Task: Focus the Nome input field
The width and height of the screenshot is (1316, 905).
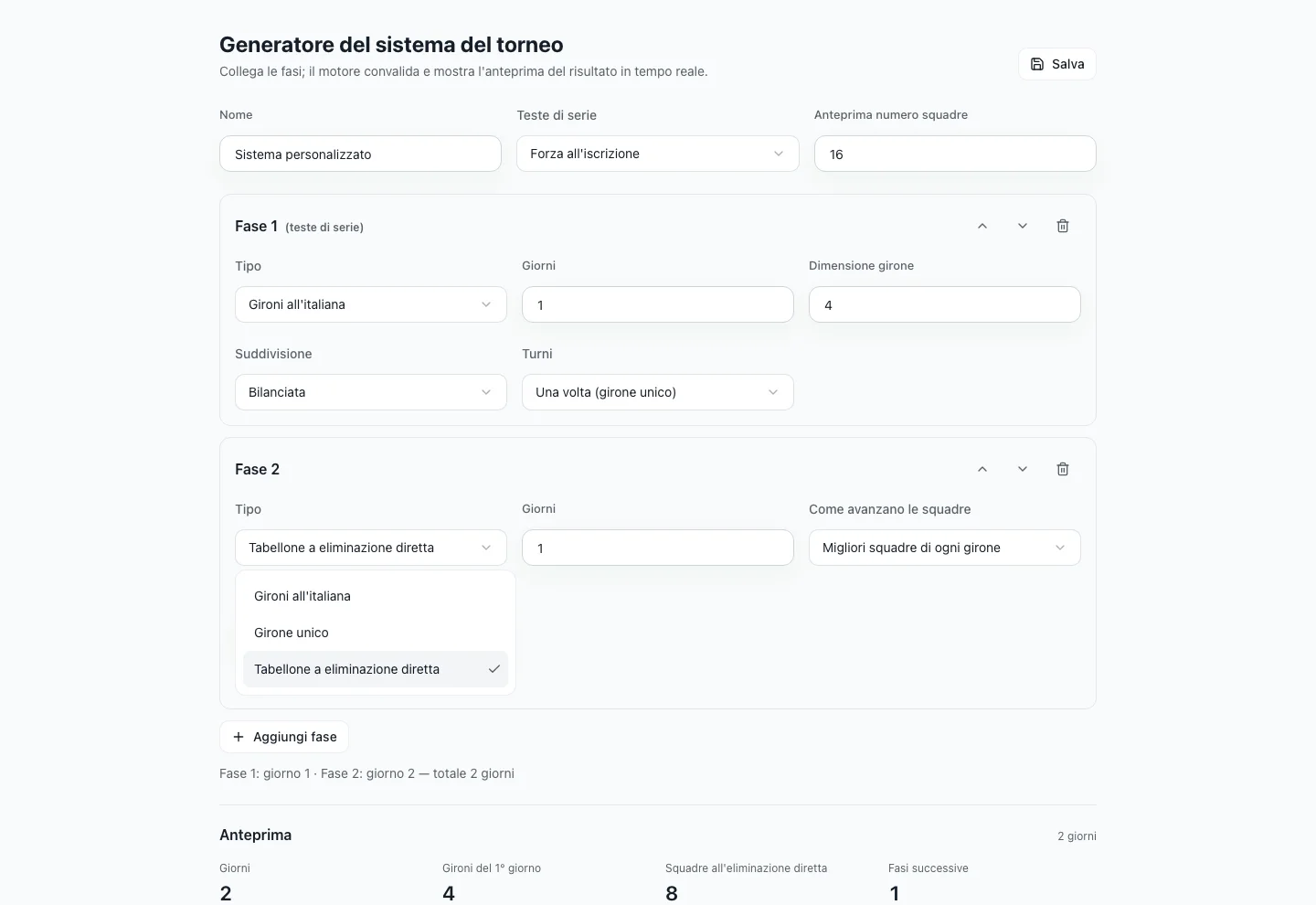Action: click(x=360, y=154)
